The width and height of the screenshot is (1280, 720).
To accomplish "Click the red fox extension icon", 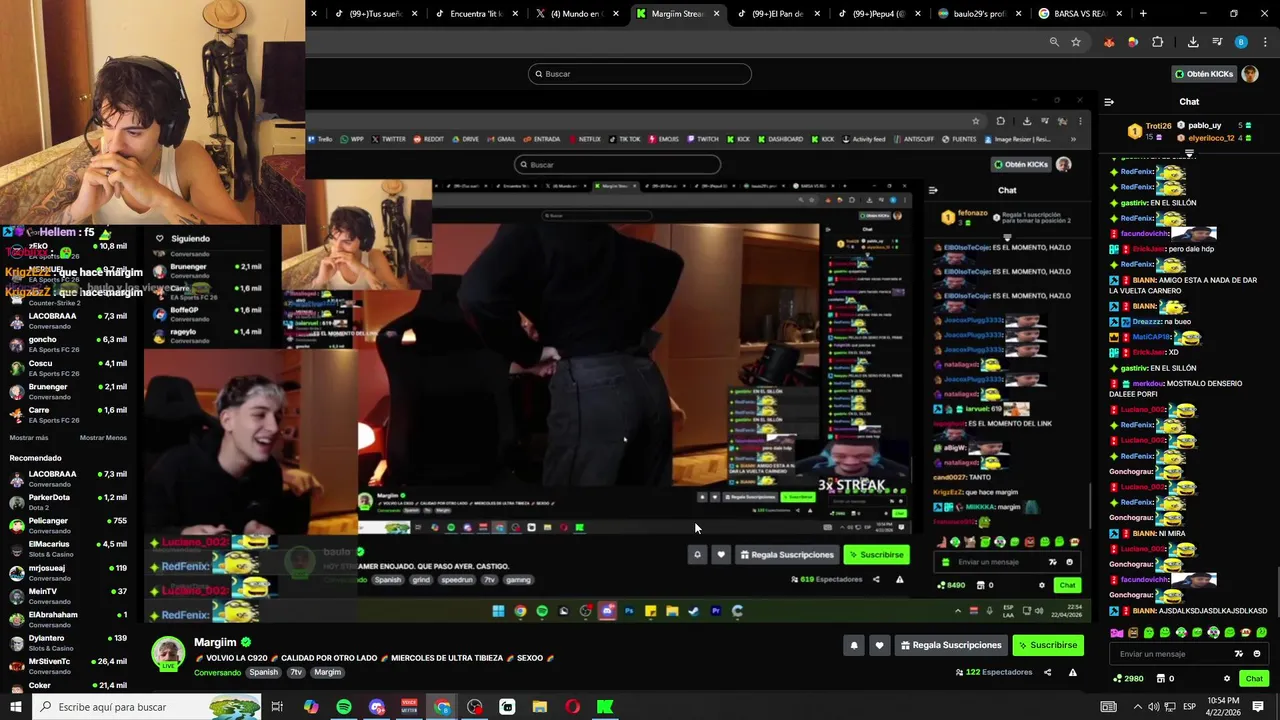I will [1109, 42].
